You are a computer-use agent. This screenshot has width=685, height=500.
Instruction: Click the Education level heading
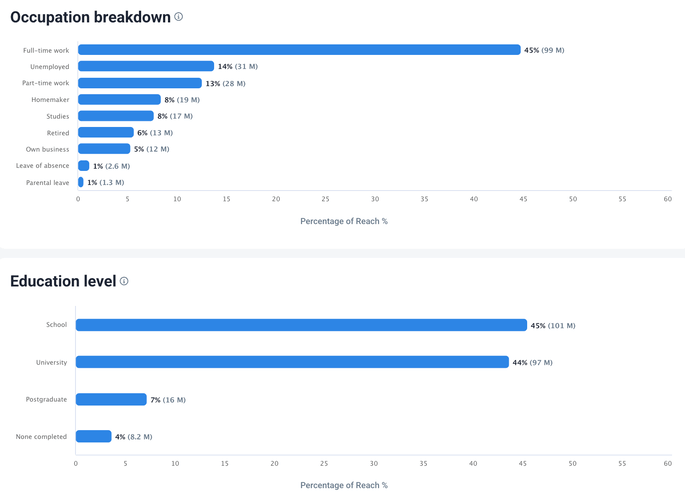[x=63, y=281]
